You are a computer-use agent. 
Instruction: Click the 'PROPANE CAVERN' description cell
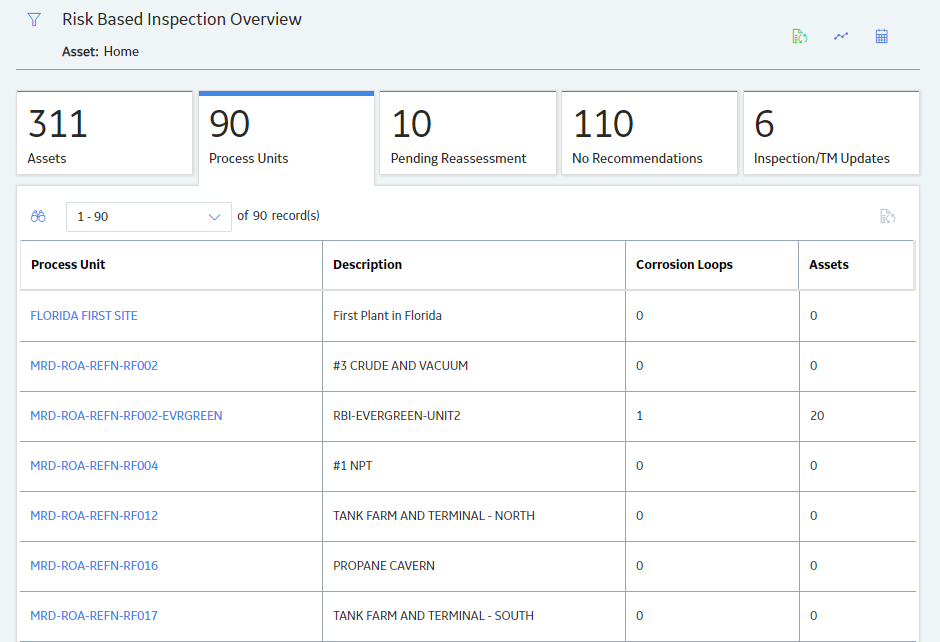point(474,565)
